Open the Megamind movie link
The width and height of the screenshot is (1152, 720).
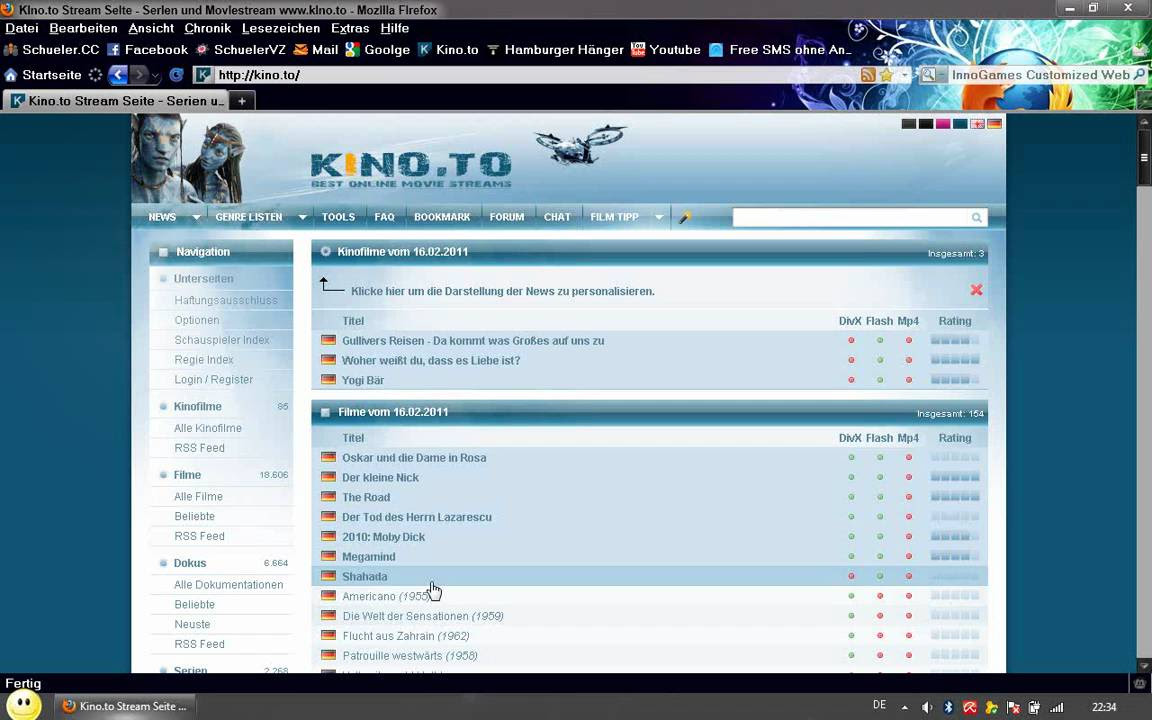pyautogui.click(x=369, y=557)
